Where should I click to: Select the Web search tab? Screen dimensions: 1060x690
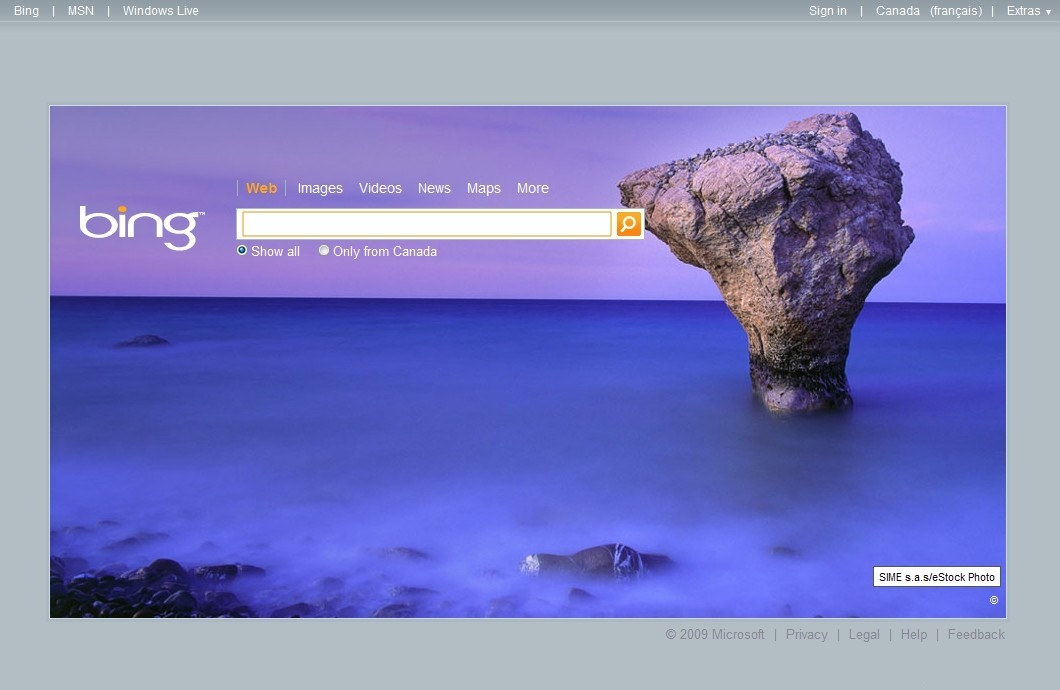pyautogui.click(x=261, y=188)
